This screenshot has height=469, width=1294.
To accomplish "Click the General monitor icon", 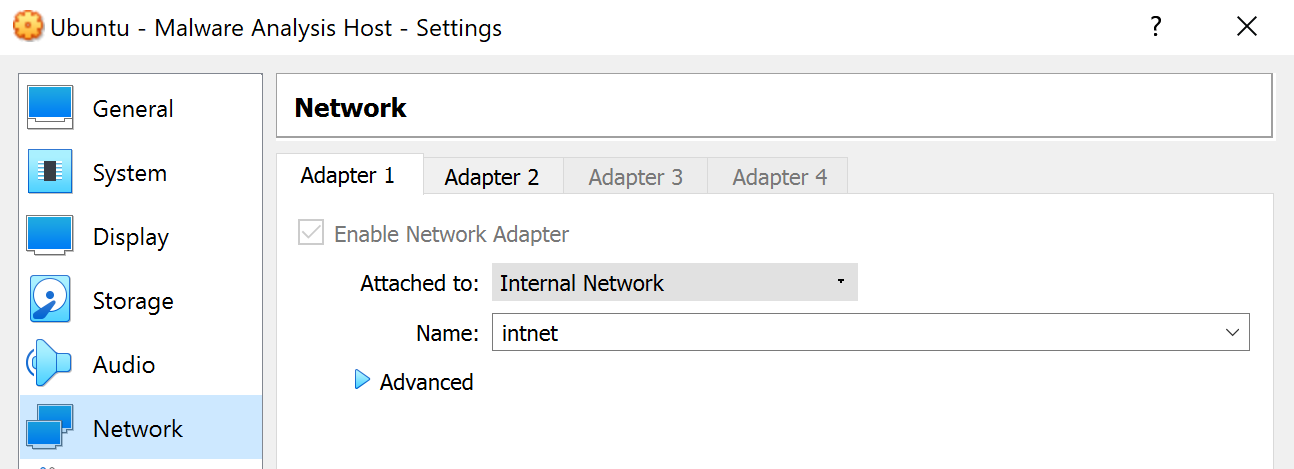I will 50,108.
